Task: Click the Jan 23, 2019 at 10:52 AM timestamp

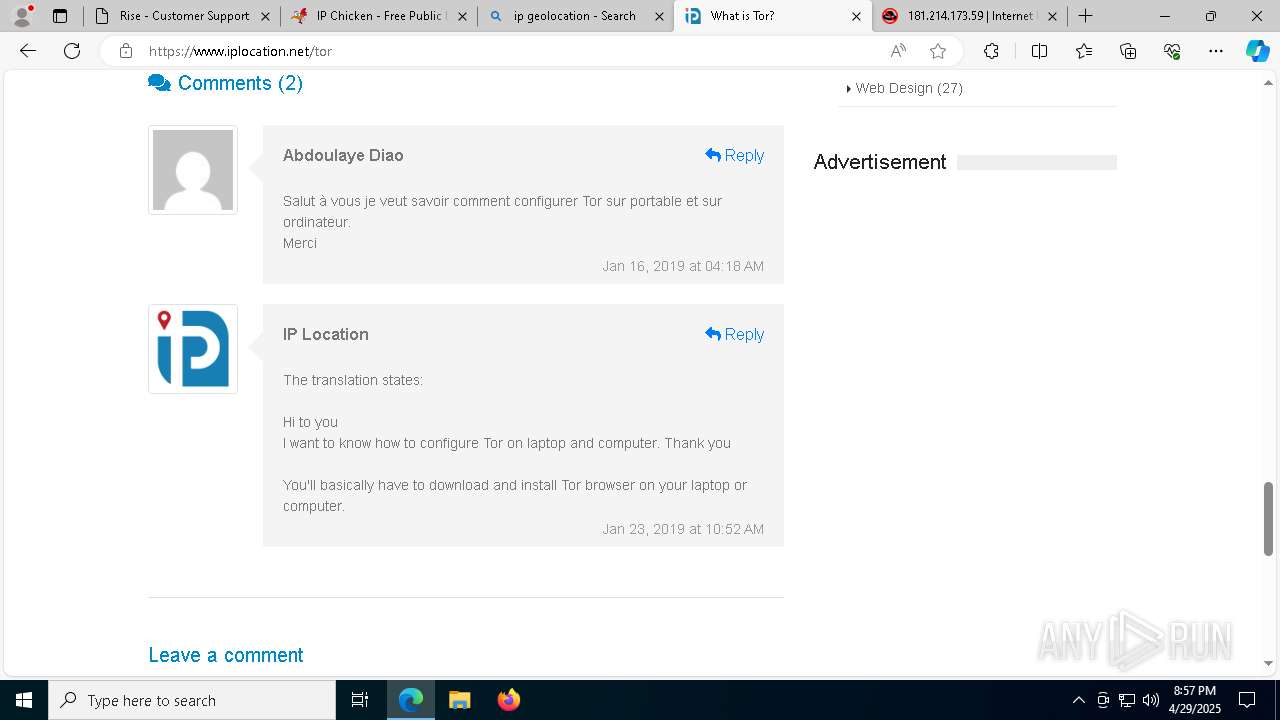Action: pyautogui.click(x=683, y=529)
